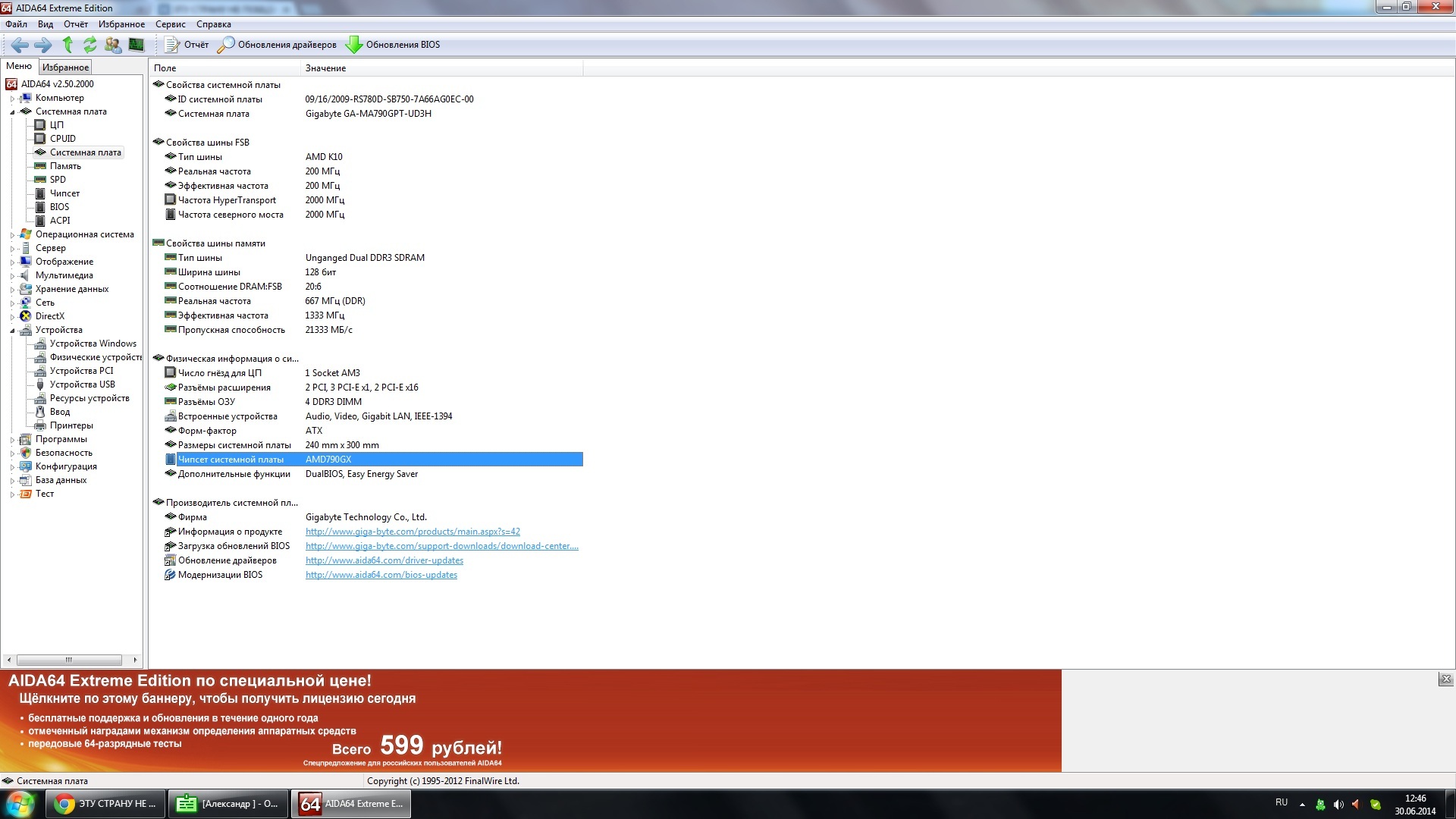1456x819 pixels.
Task: Open the Сервис menu
Action: tap(170, 24)
